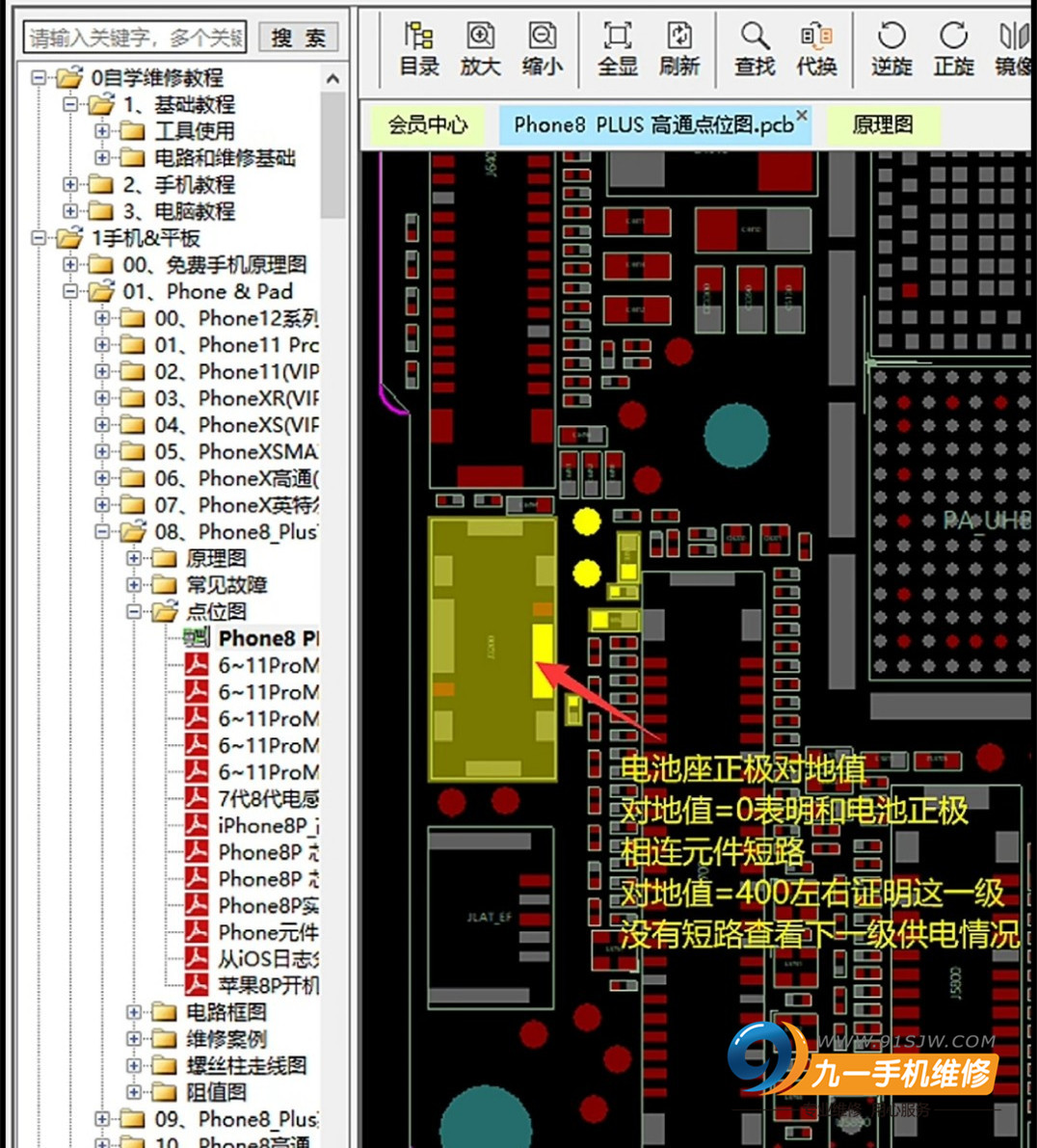1037x1148 pixels.
Task: Expand the 03、PhoneXR folder
Action: pyautogui.click(x=102, y=398)
